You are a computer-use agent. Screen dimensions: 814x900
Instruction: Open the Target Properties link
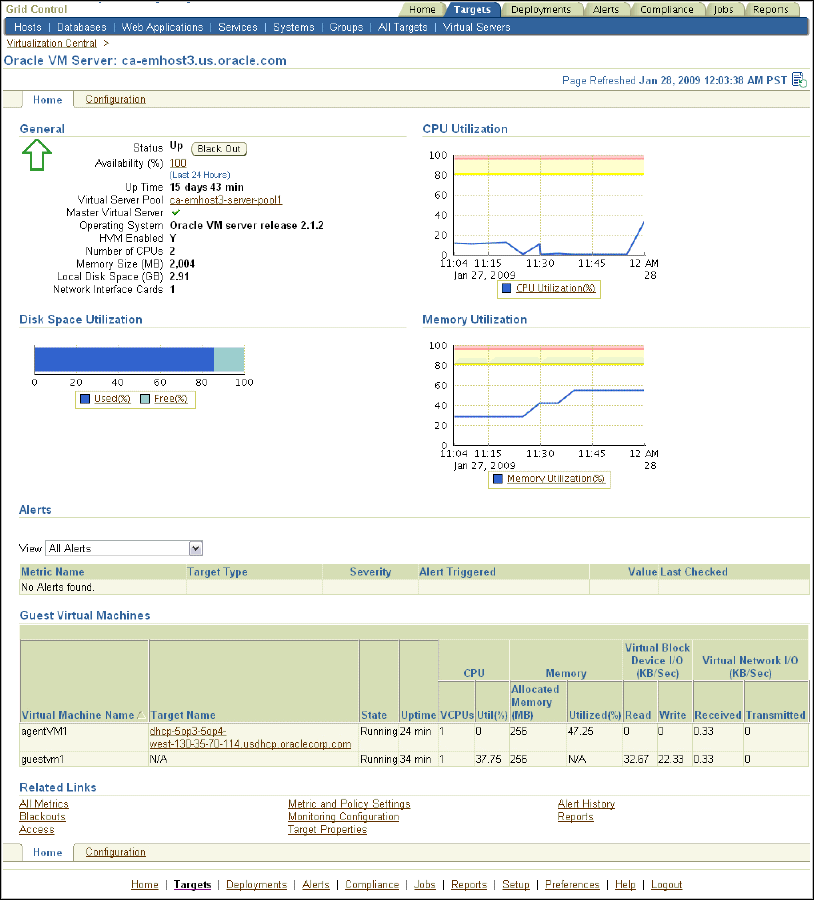327,829
